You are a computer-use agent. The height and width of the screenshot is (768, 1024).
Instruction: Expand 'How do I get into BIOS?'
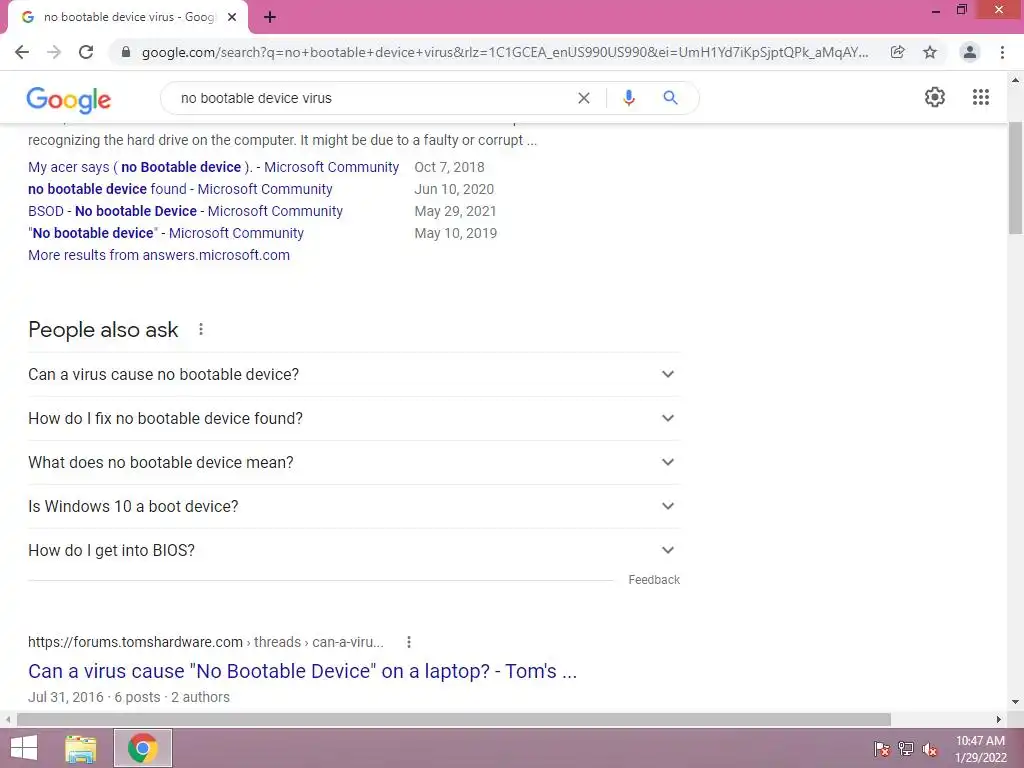(x=354, y=551)
